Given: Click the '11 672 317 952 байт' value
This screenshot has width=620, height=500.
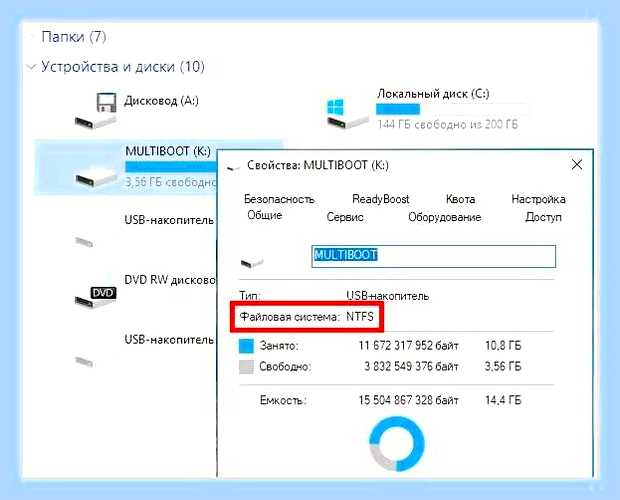Looking at the screenshot, I should click(408, 346).
